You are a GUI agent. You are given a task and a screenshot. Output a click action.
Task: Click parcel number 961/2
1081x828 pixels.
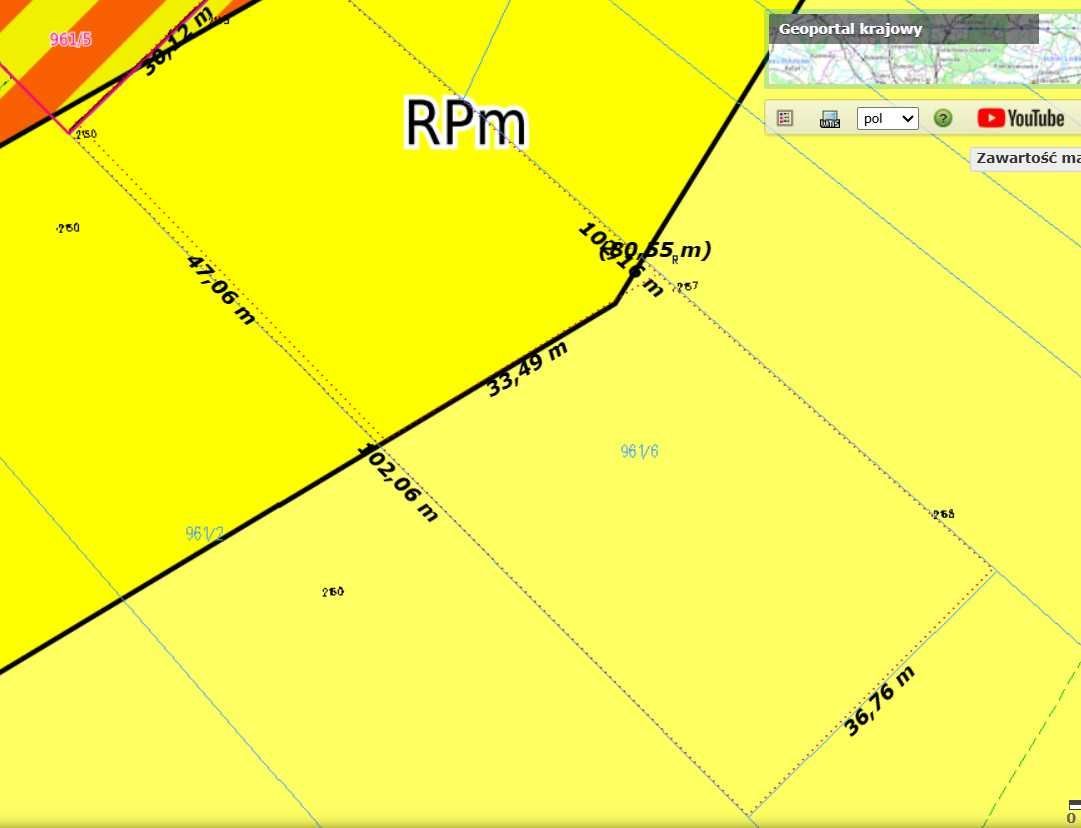tap(205, 534)
